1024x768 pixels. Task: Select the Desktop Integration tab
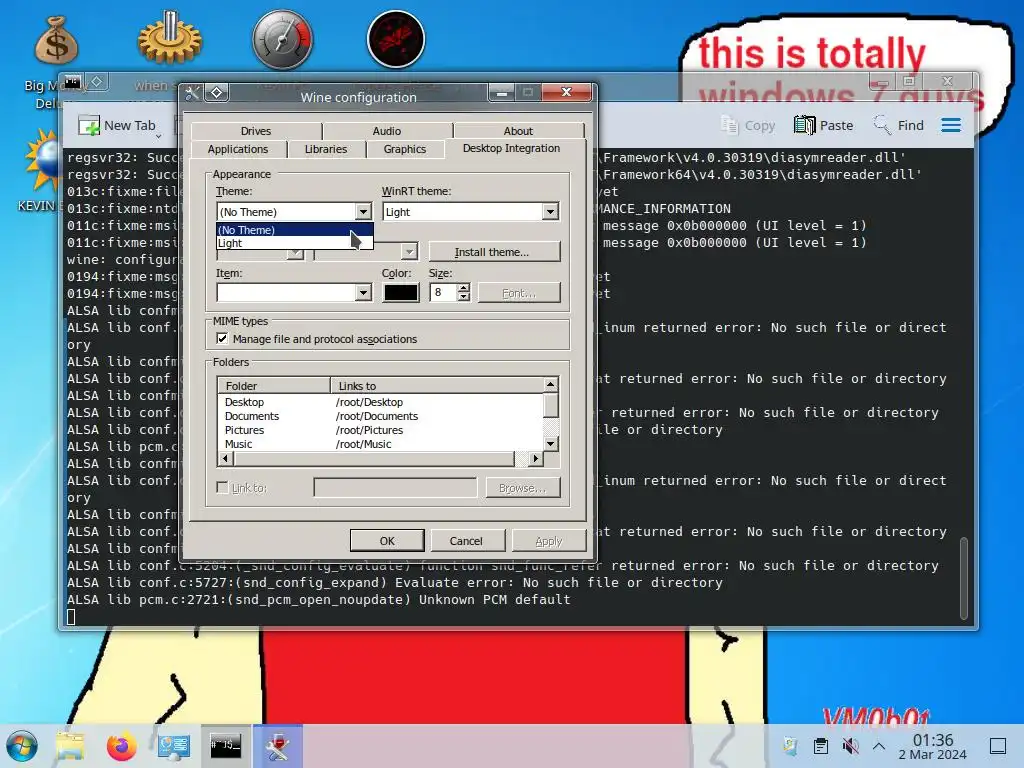(511, 148)
